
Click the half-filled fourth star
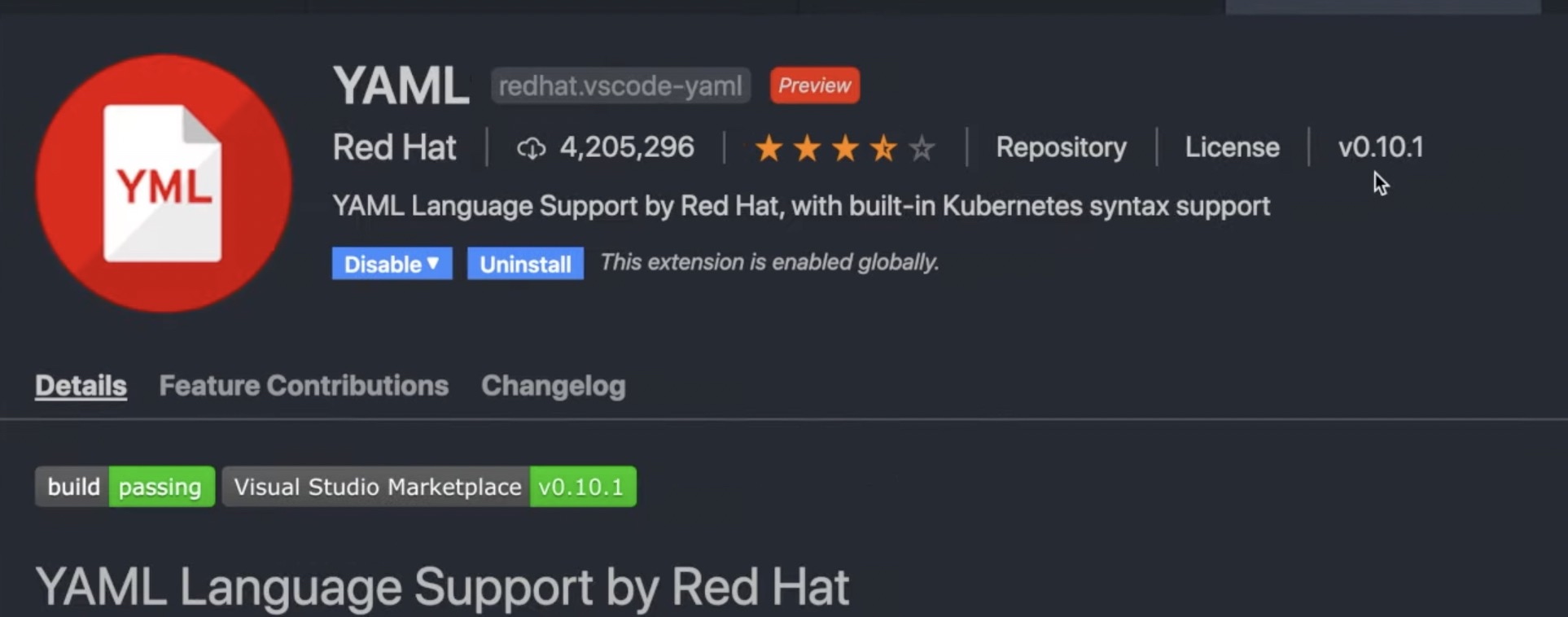tap(883, 148)
